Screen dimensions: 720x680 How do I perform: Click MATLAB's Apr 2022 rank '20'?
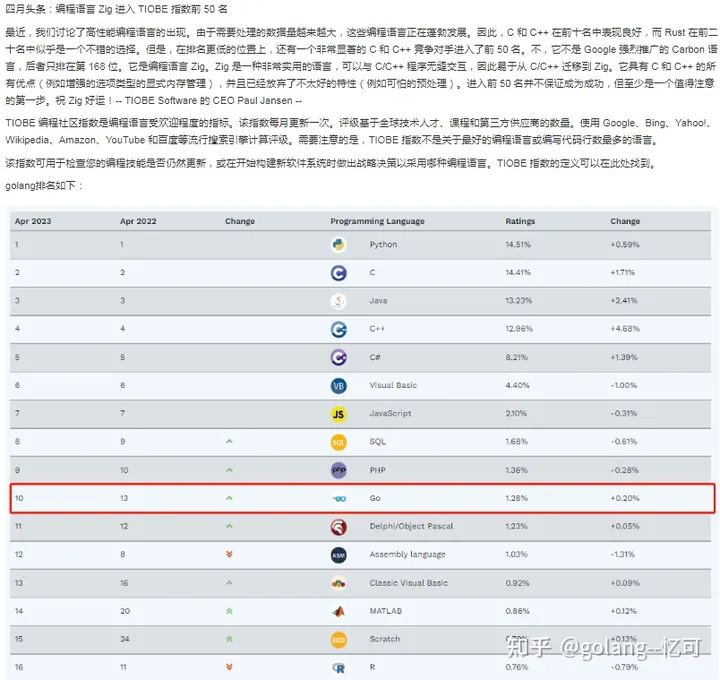pos(125,611)
